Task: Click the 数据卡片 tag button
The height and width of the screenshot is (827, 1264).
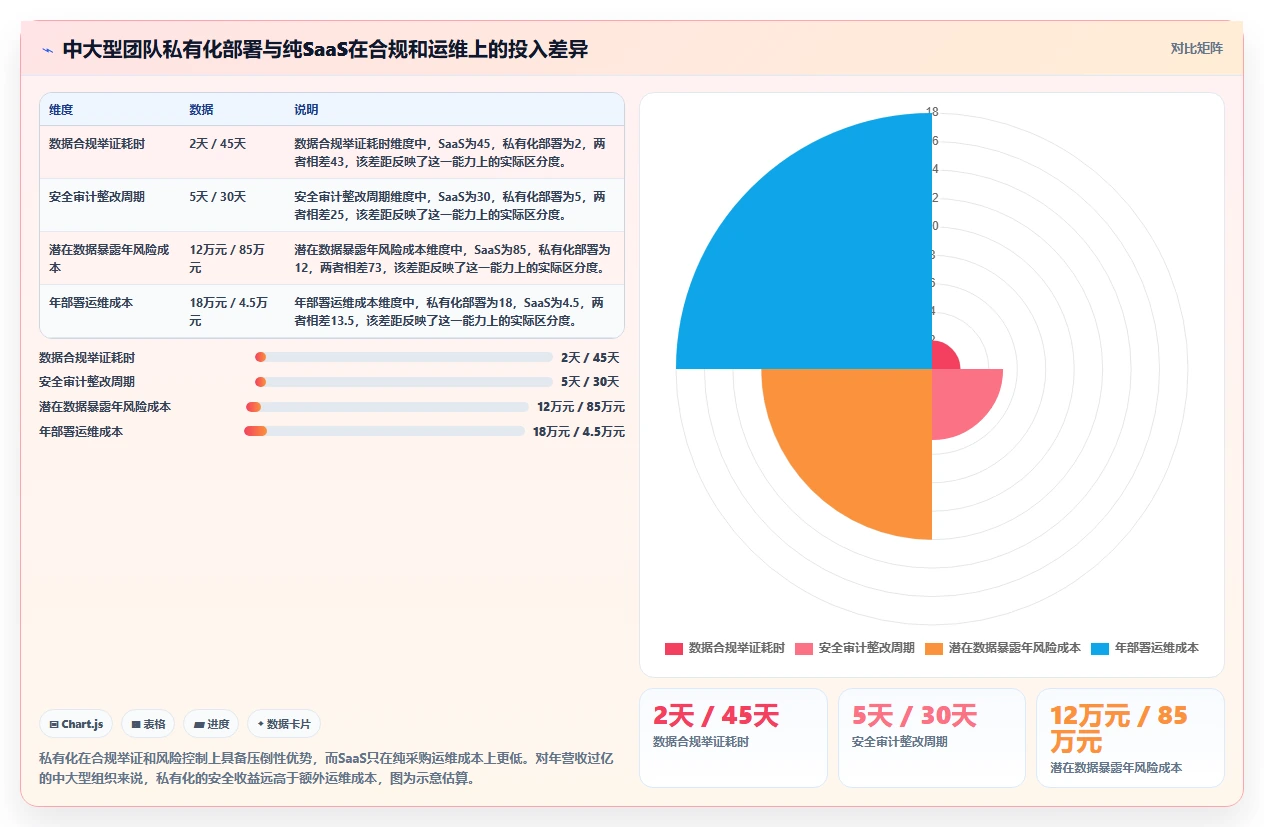Action: pyautogui.click(x=284, y=724)
